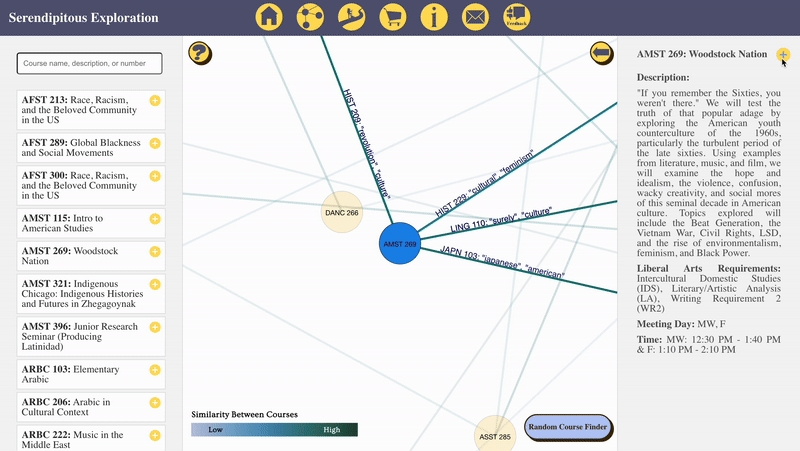Open AFST 300: Race, Racism course entry
This screenshot has width=800, height=451.
pyautogui.click(x=91, y=185)
